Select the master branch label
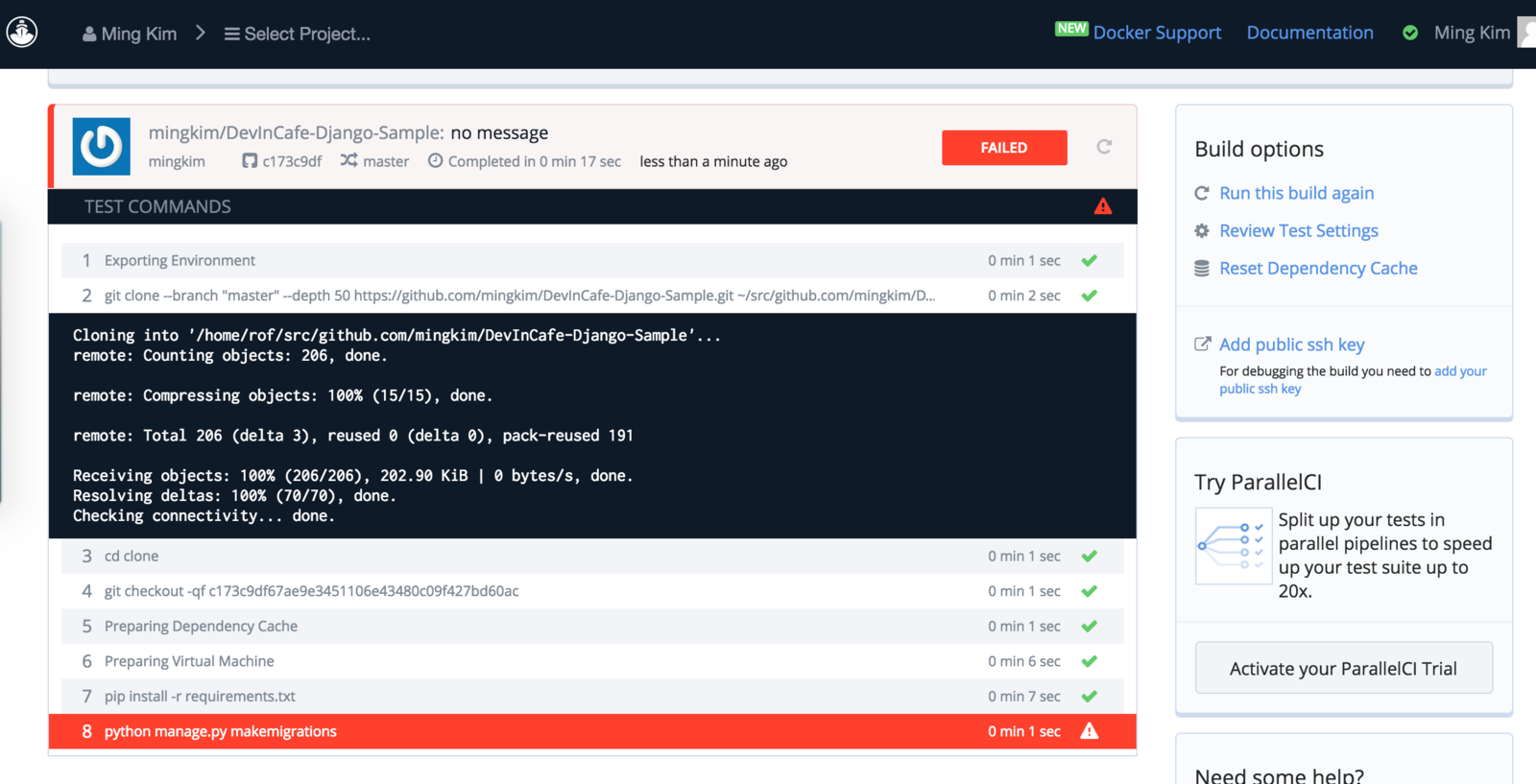 click(386, 161)
